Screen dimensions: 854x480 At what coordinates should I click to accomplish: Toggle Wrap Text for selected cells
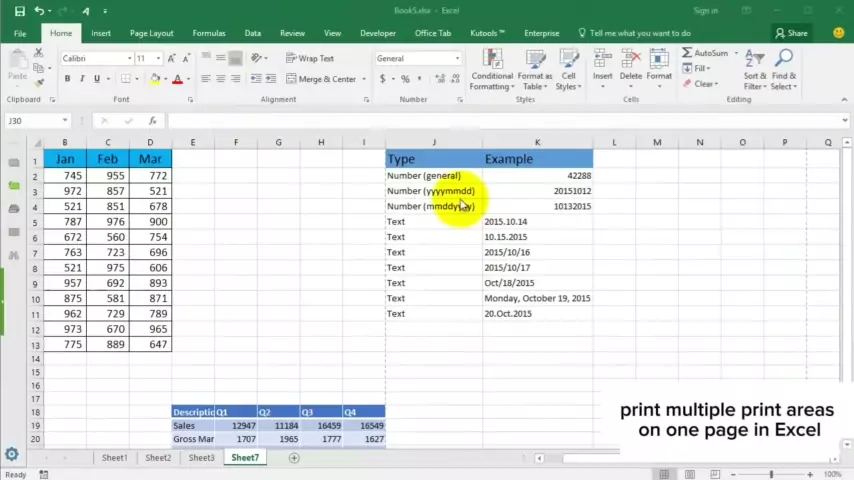[x=309, y=58]
